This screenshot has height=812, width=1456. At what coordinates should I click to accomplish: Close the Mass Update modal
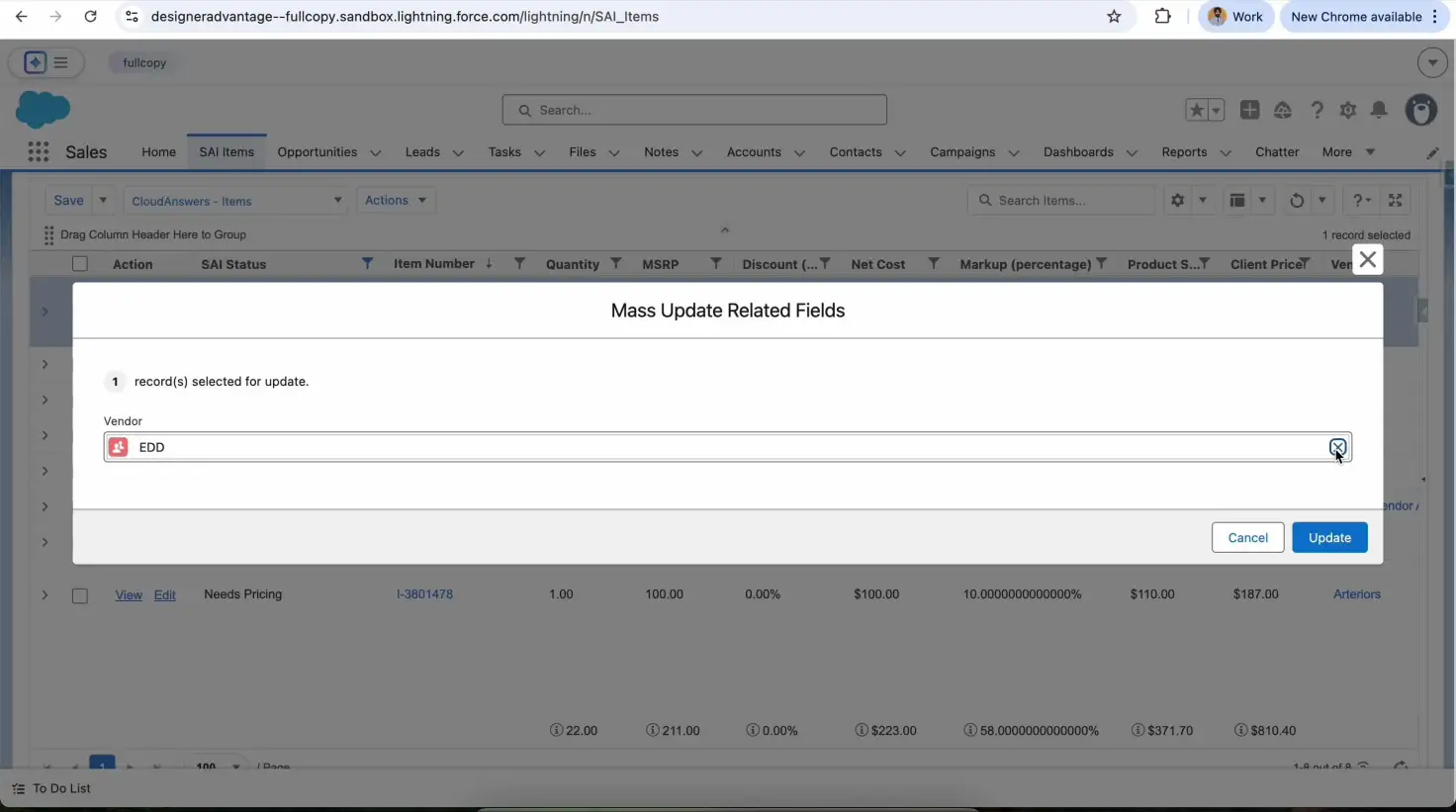1367,260
